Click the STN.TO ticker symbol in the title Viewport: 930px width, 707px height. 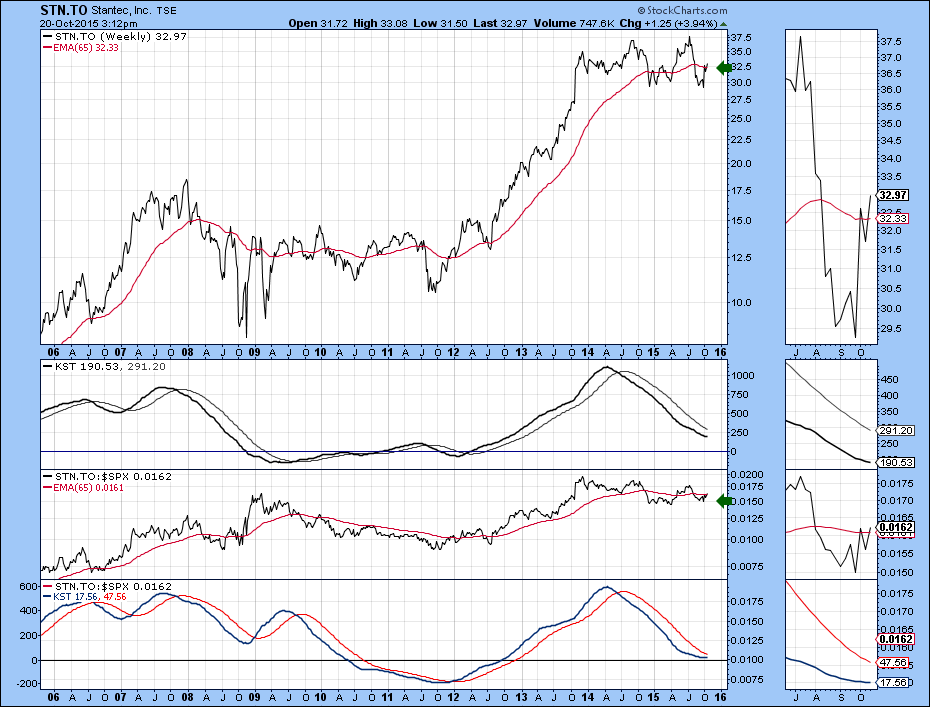click(63, 10)
